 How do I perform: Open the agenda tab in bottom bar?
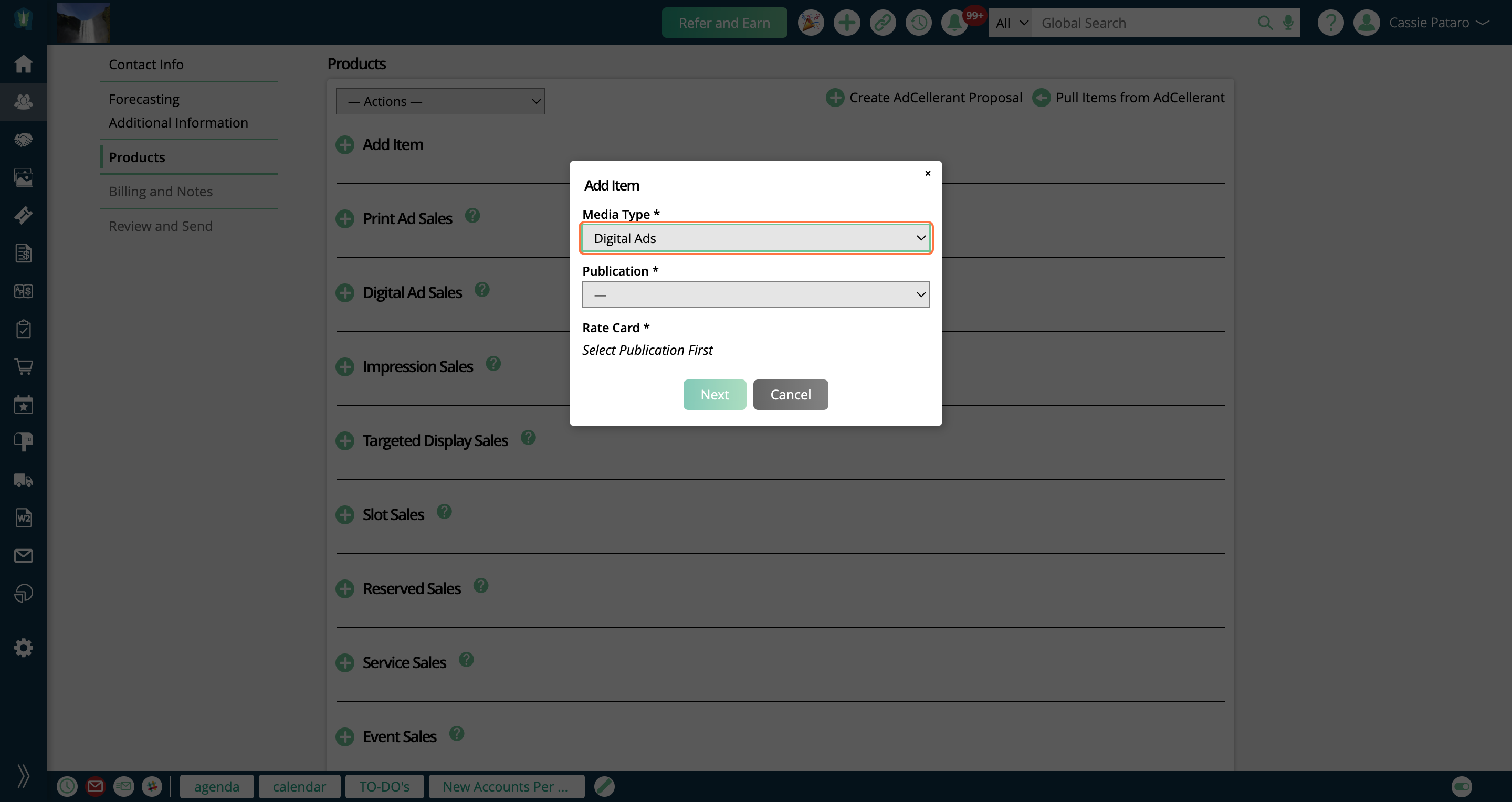(217, 787)
